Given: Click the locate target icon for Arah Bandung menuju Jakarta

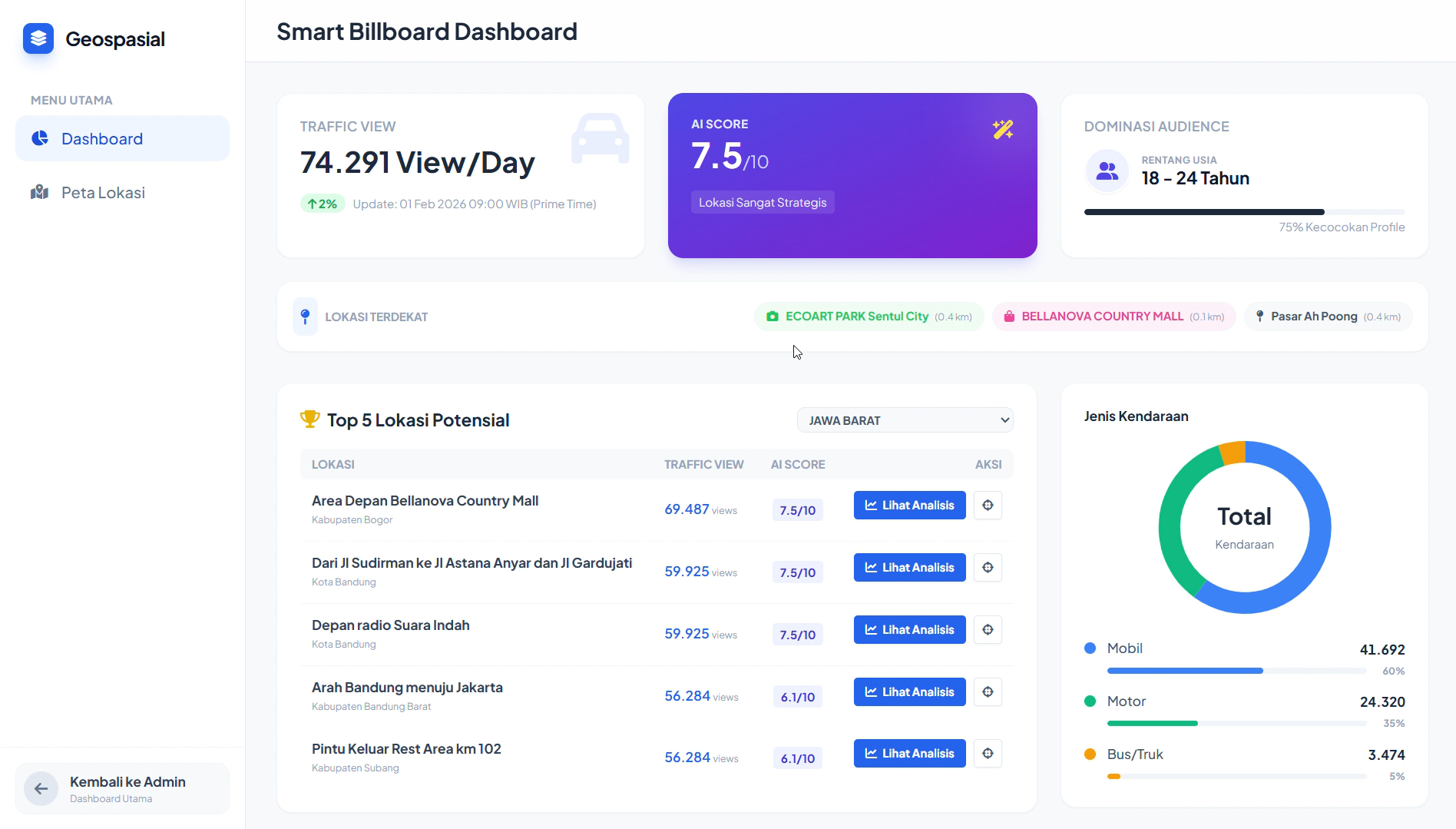Looking at the screenshot, I should (x=988, y=692).
